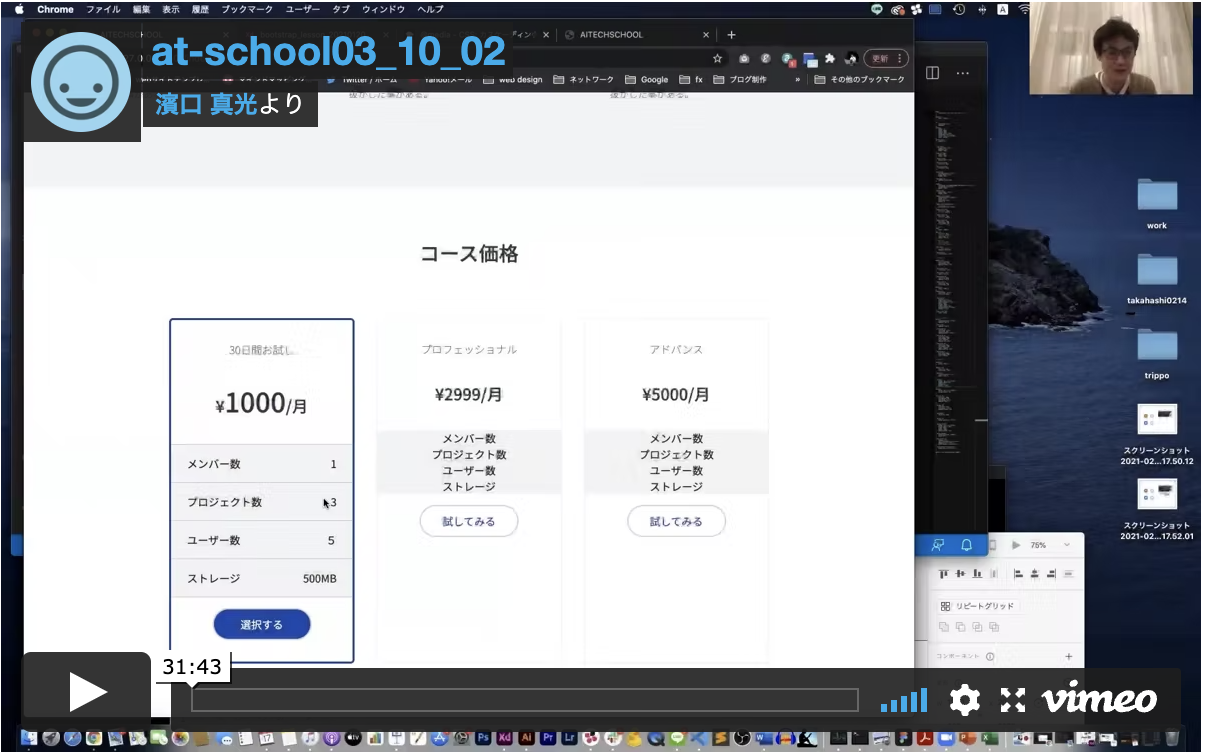Open the ブログ制作 bookmark folder
This screenshot has width=1210, height=754.
tap(740, 79)
